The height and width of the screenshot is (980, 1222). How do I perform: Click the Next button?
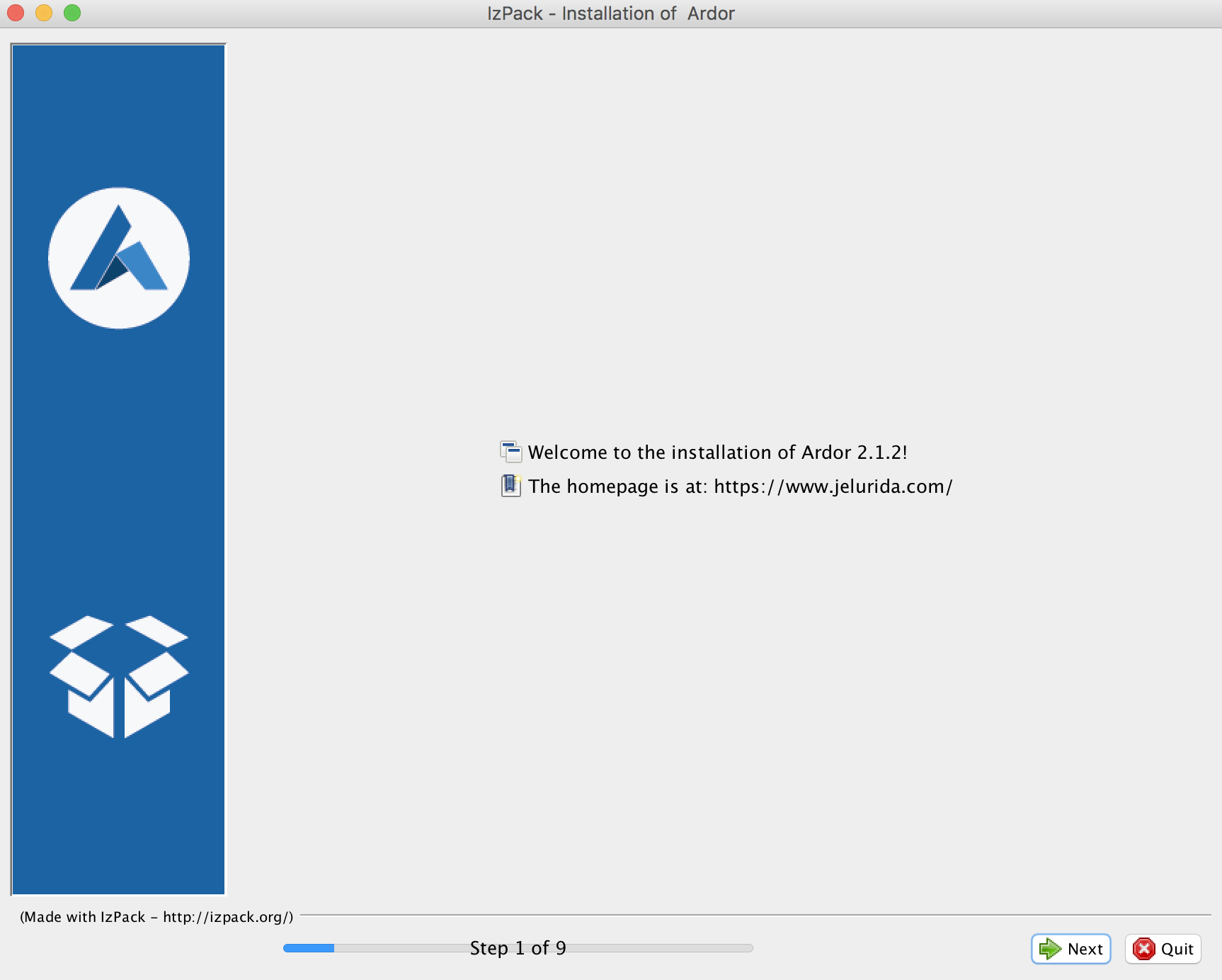click(x=1070, y=949)
